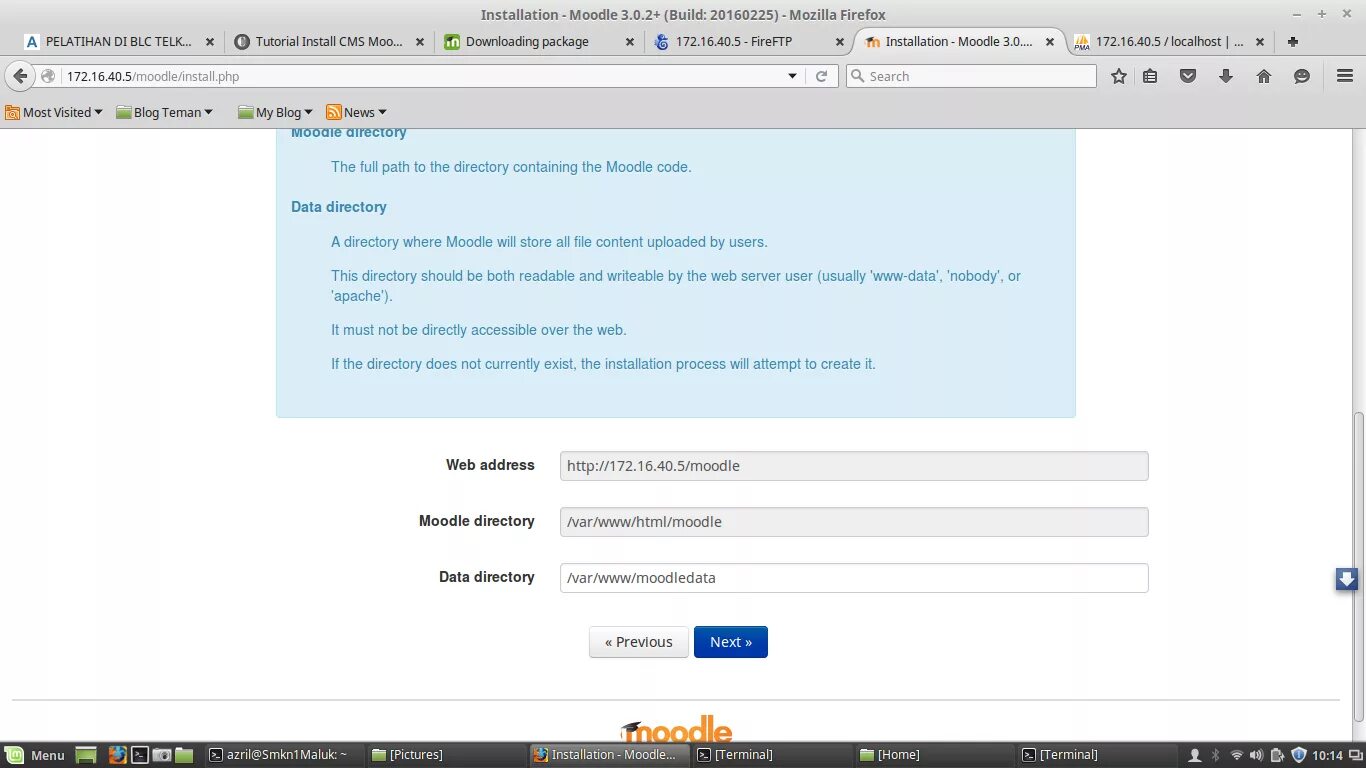The image size is (1366, 768).
Task: Click the « Previous button
Action: [638, 642]
